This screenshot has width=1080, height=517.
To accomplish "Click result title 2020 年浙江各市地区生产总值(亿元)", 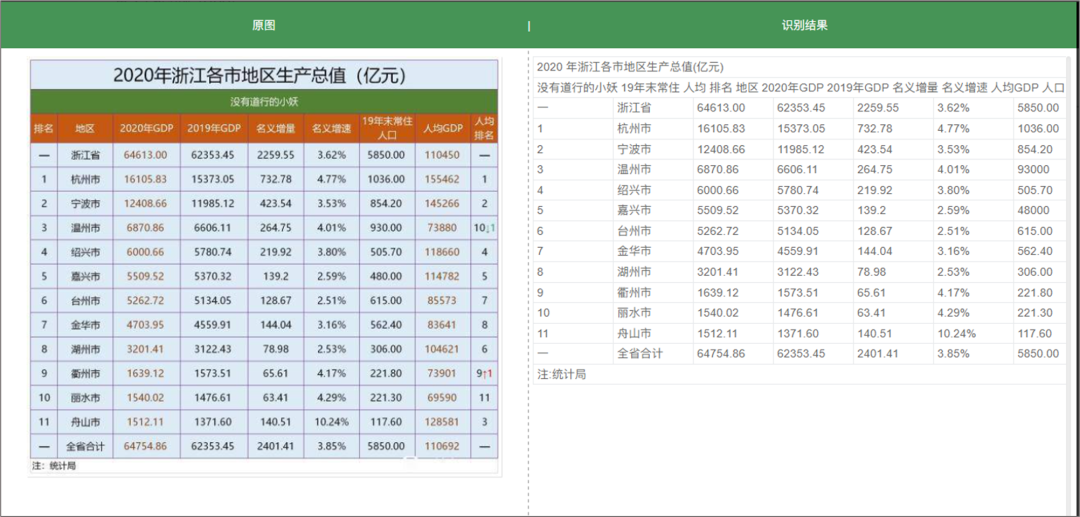I will 630,67.
